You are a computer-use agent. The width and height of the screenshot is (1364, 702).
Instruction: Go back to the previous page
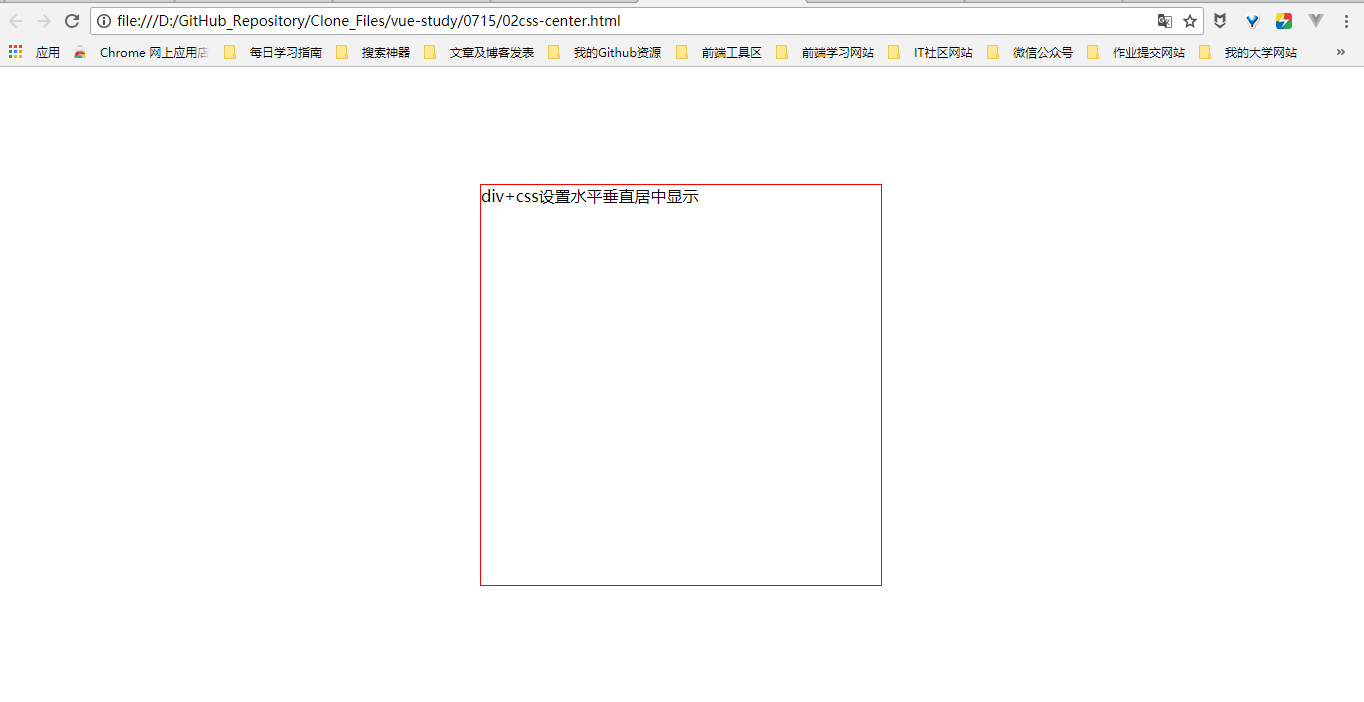point(16,21)
